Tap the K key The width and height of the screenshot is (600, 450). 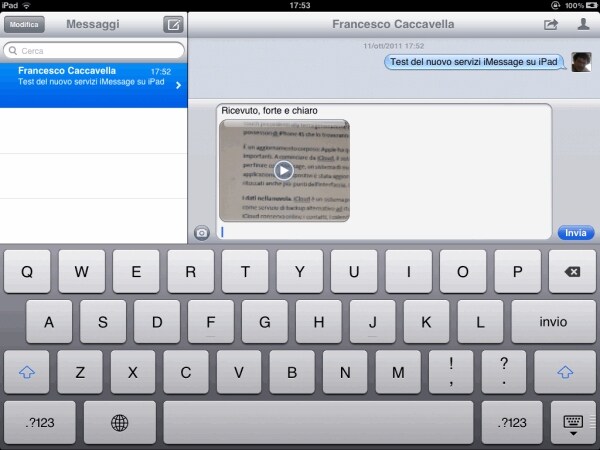(426, 322)
